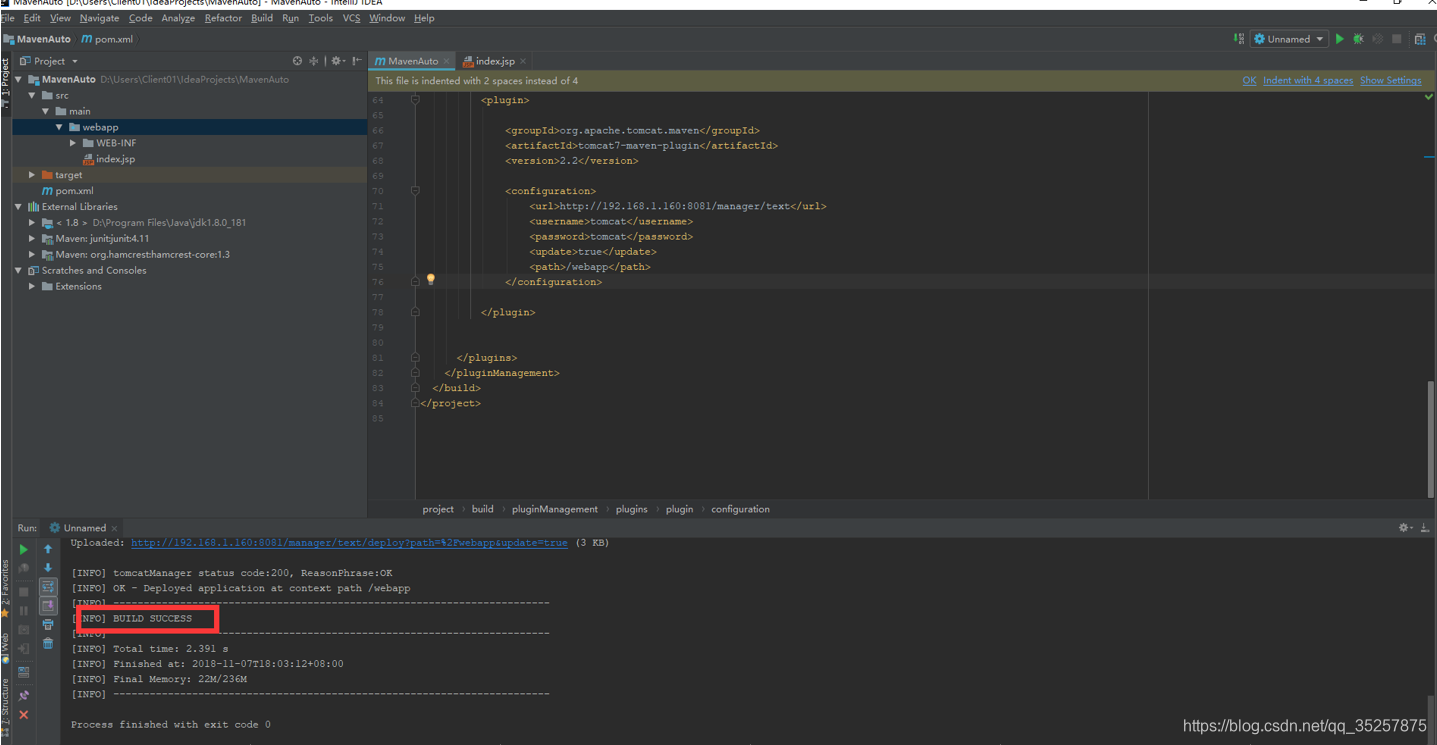This screenshot has height=745, width=1437.
Task: Clear console output with trash icon
Action: click(47, 643)
